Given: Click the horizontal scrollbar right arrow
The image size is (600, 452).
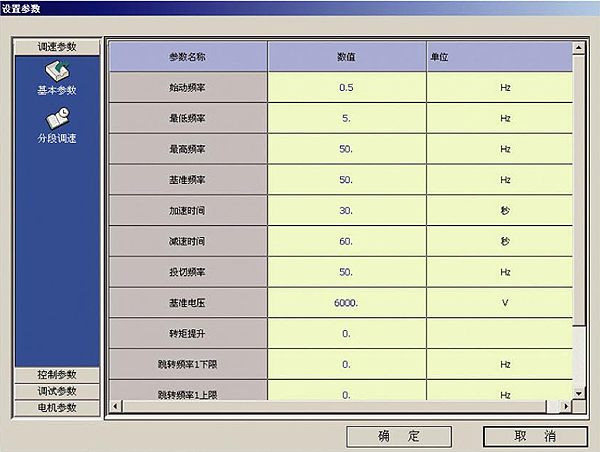Looking at the screenshot, I should point(567,406).
